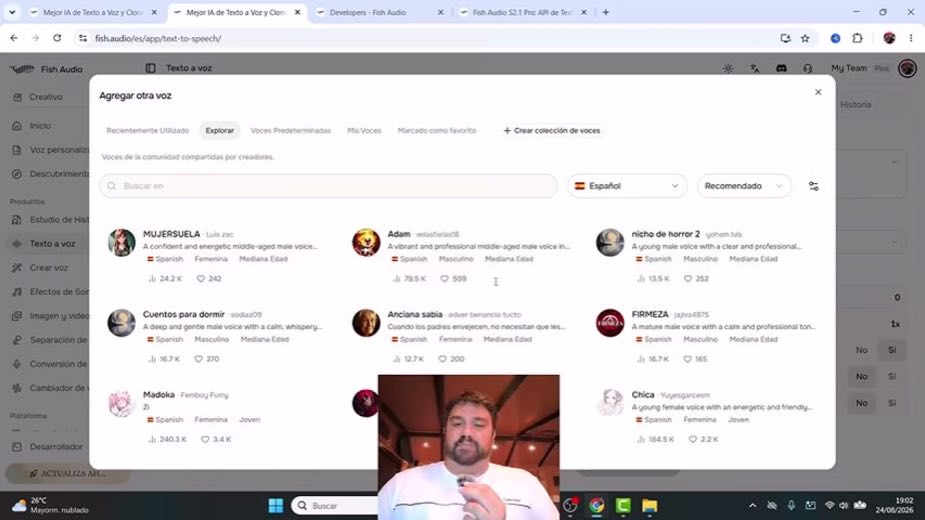The width and height of the screenshot is (925, 520).
Task: Open Crear voz in the sidebar
Action: point(48,268)
